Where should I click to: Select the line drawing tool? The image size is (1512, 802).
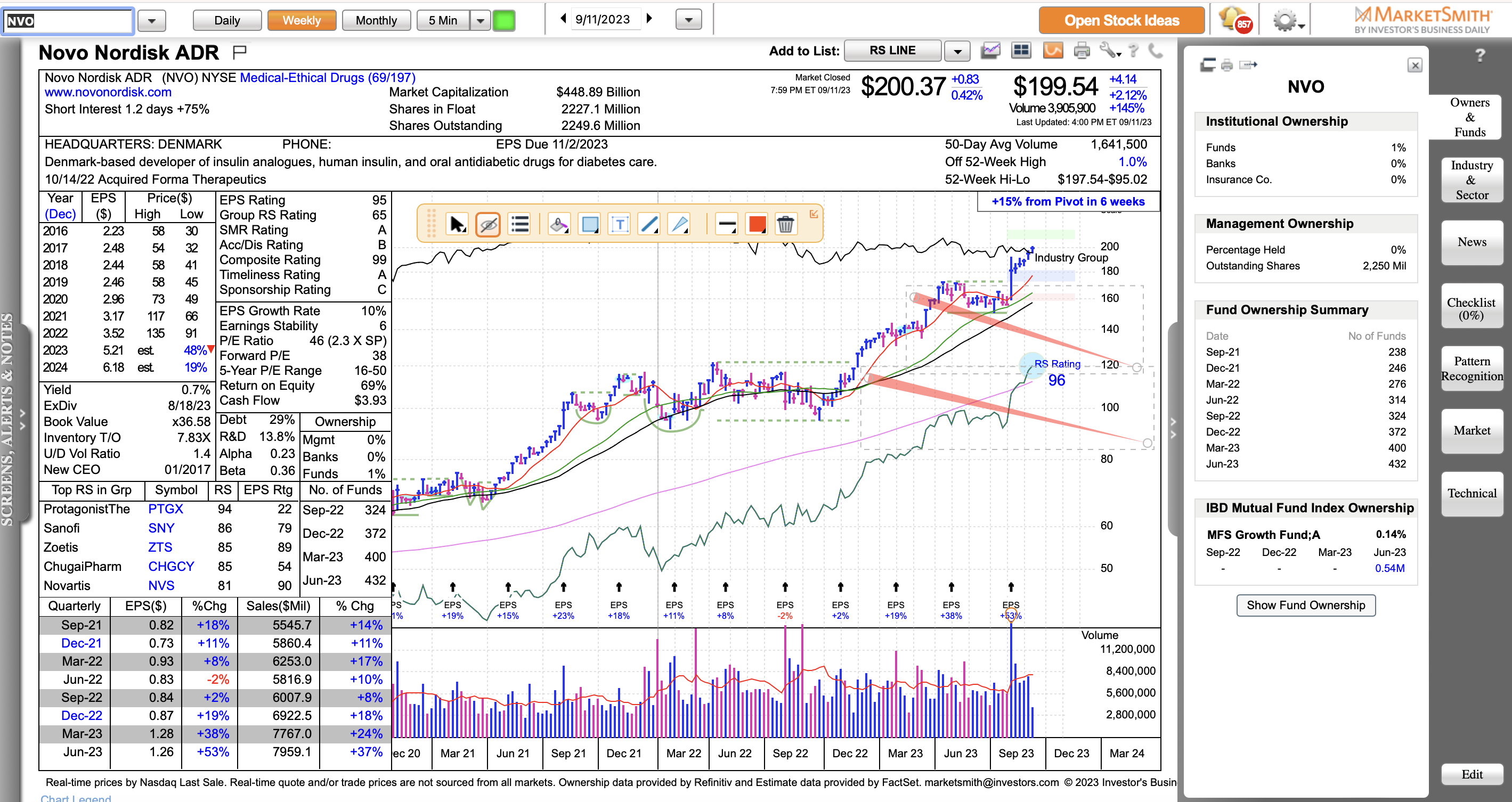point(649,224)
